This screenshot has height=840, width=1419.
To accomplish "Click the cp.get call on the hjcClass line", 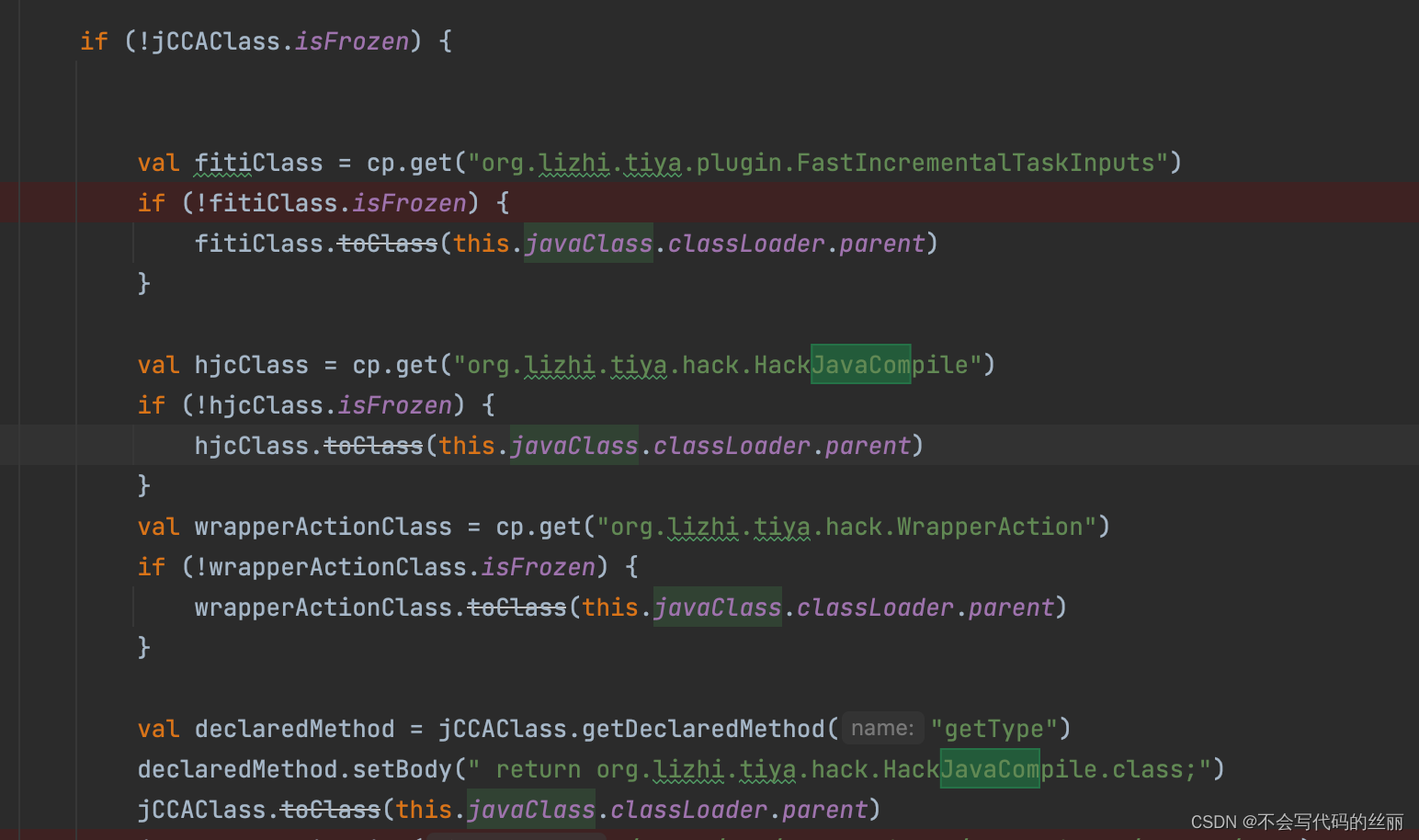I will (395, 365).
